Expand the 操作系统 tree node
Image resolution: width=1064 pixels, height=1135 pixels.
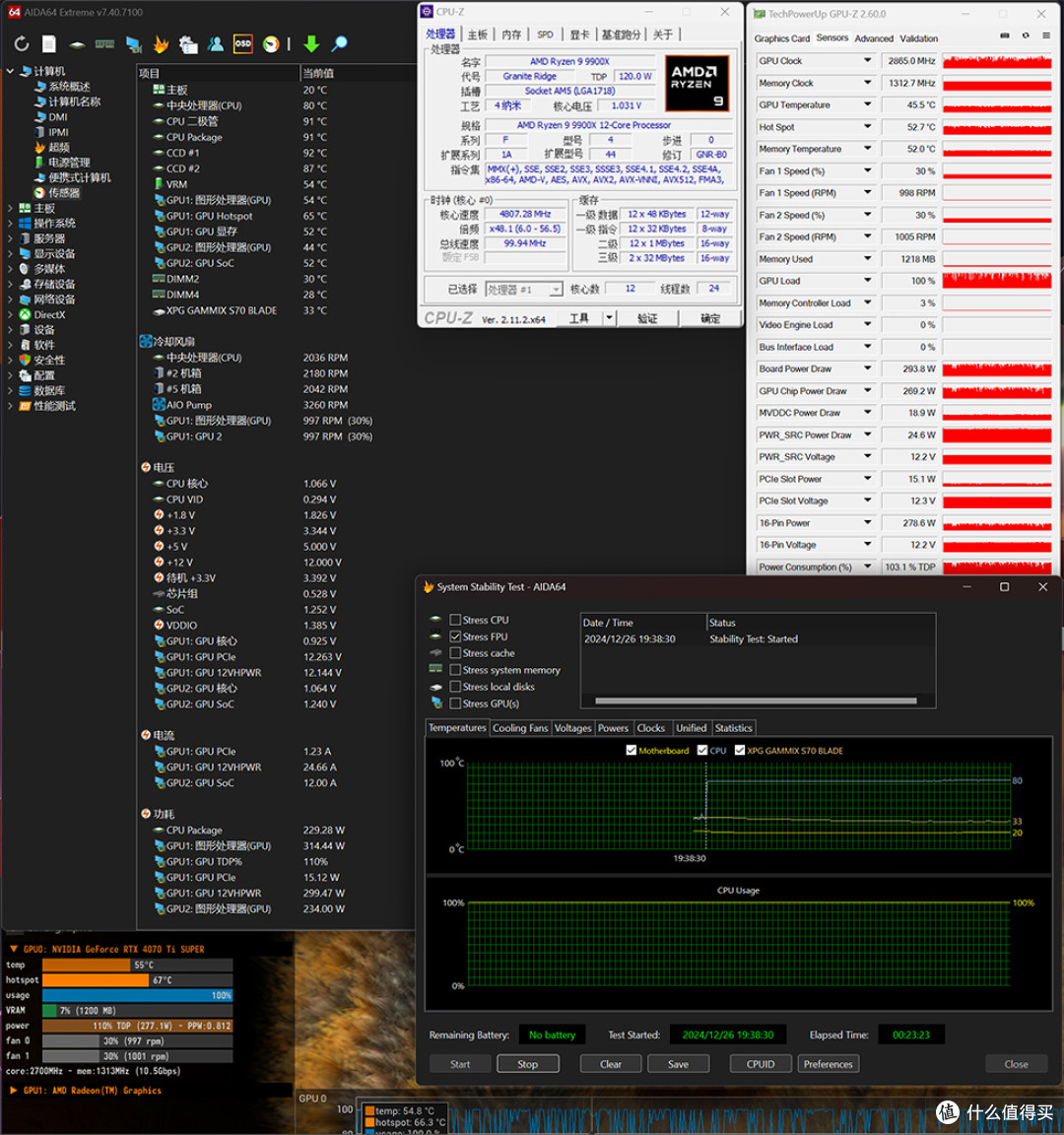pos(10,224)
